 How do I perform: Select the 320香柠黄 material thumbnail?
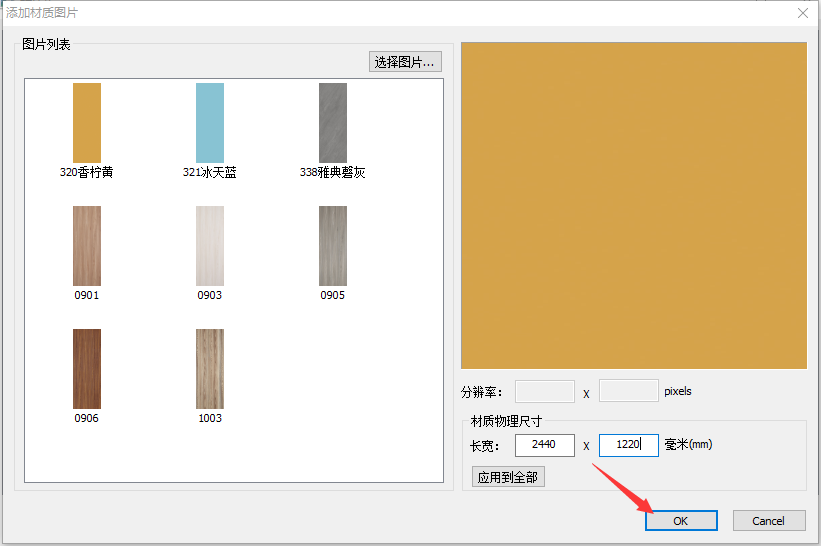coord(87,123)
